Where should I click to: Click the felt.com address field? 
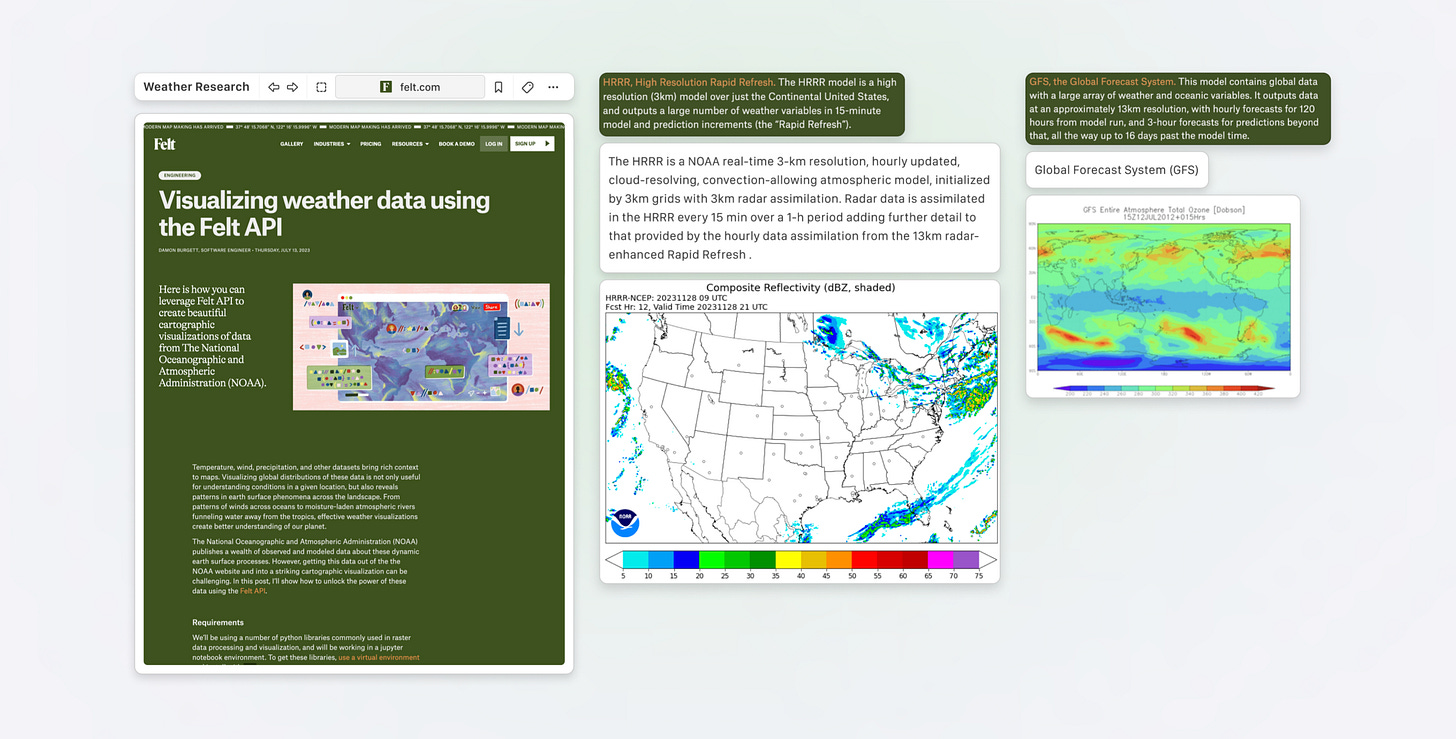click(x=410, y=87)
